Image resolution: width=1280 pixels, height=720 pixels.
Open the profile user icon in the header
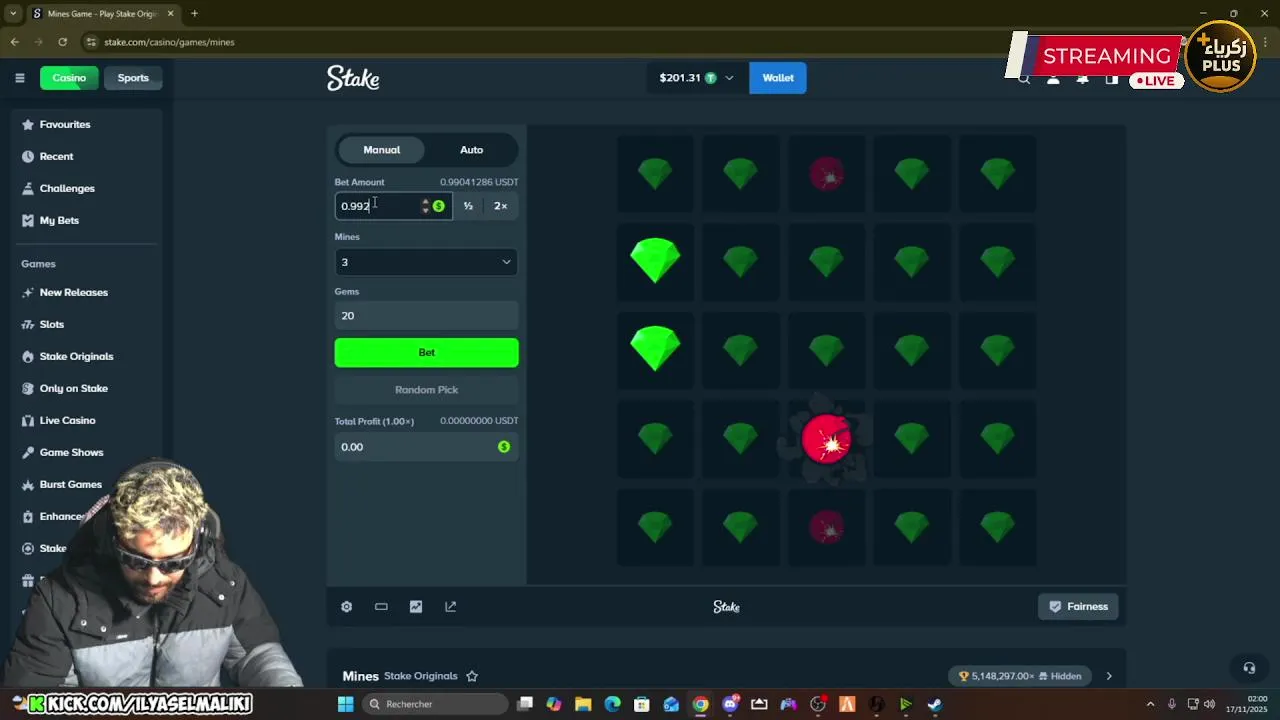(1053, 79)
